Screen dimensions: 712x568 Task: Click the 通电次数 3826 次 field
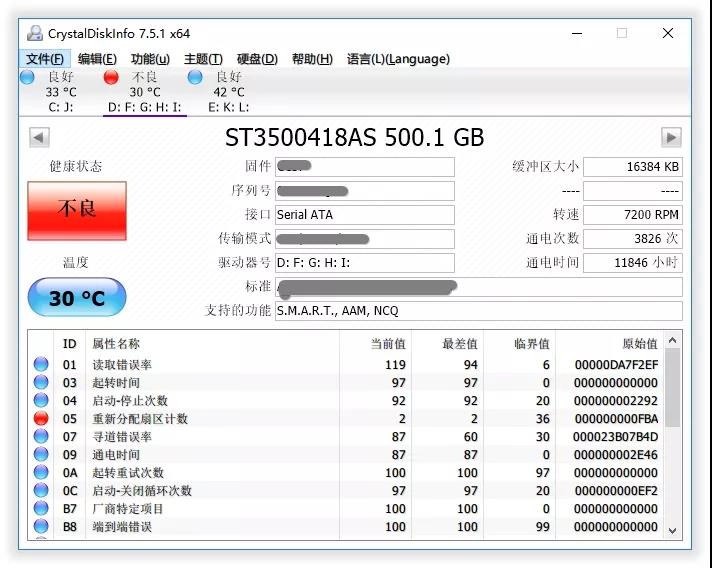pos(633,239)
